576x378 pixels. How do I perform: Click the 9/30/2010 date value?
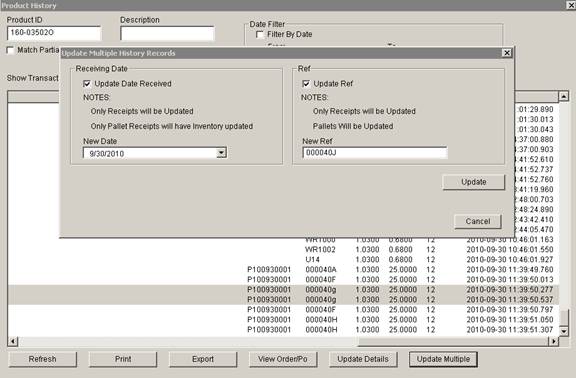[107, 154]
